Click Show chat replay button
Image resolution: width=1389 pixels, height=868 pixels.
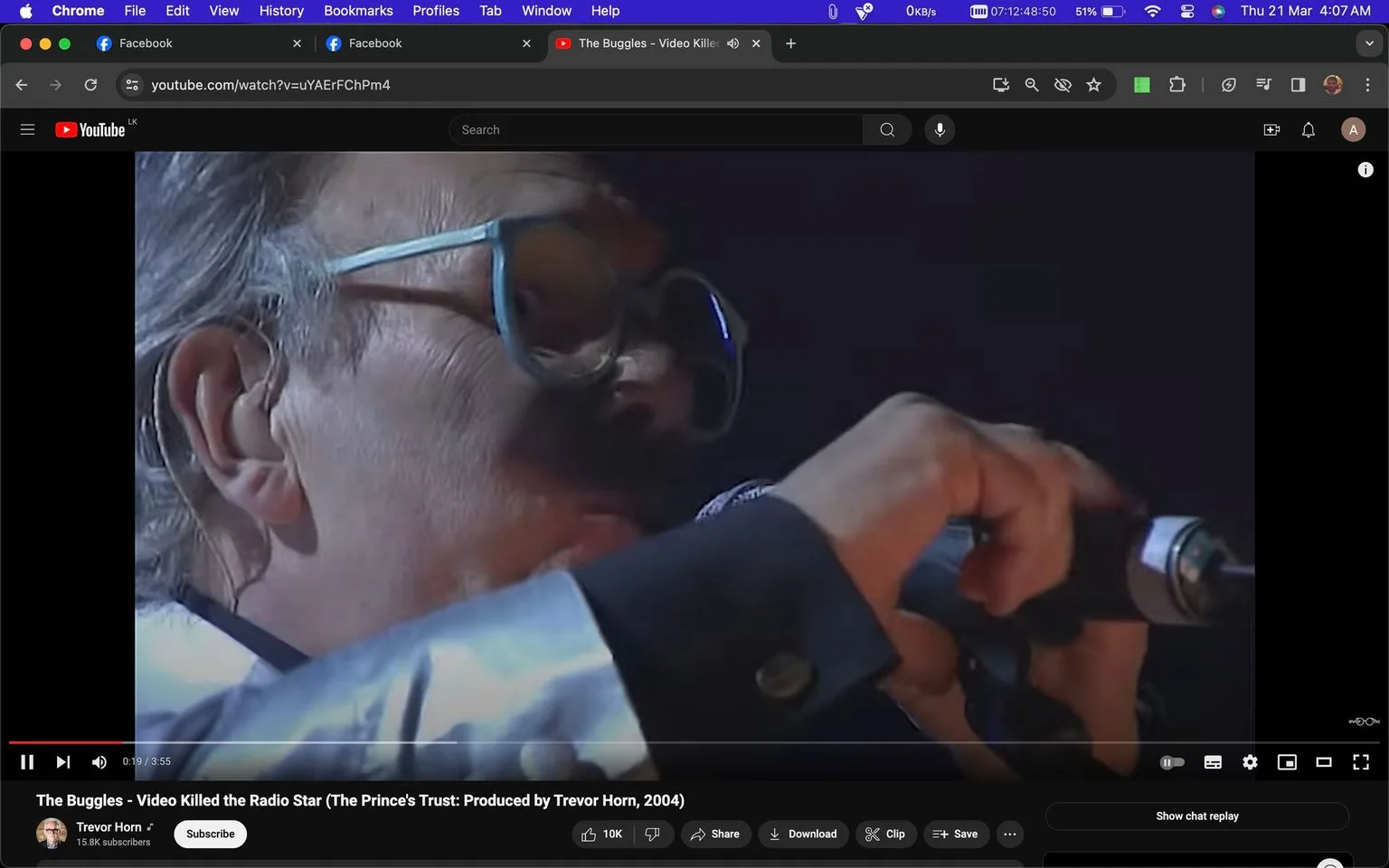click(x=1197, y=816)
